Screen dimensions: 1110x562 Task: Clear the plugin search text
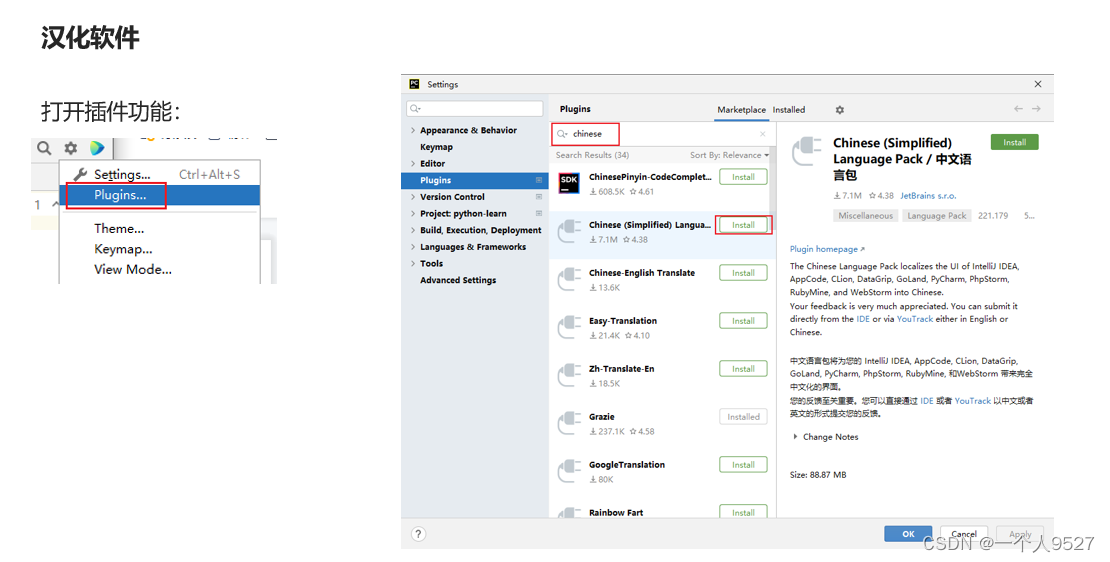click(x=762, y=134)
